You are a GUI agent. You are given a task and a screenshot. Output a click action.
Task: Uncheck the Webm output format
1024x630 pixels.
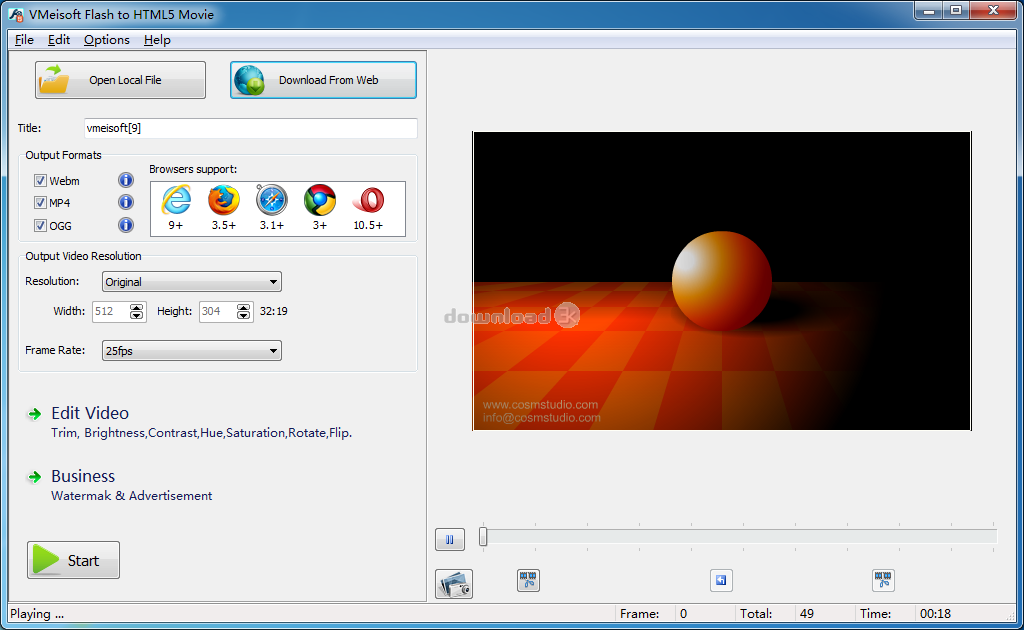point(40,181)
